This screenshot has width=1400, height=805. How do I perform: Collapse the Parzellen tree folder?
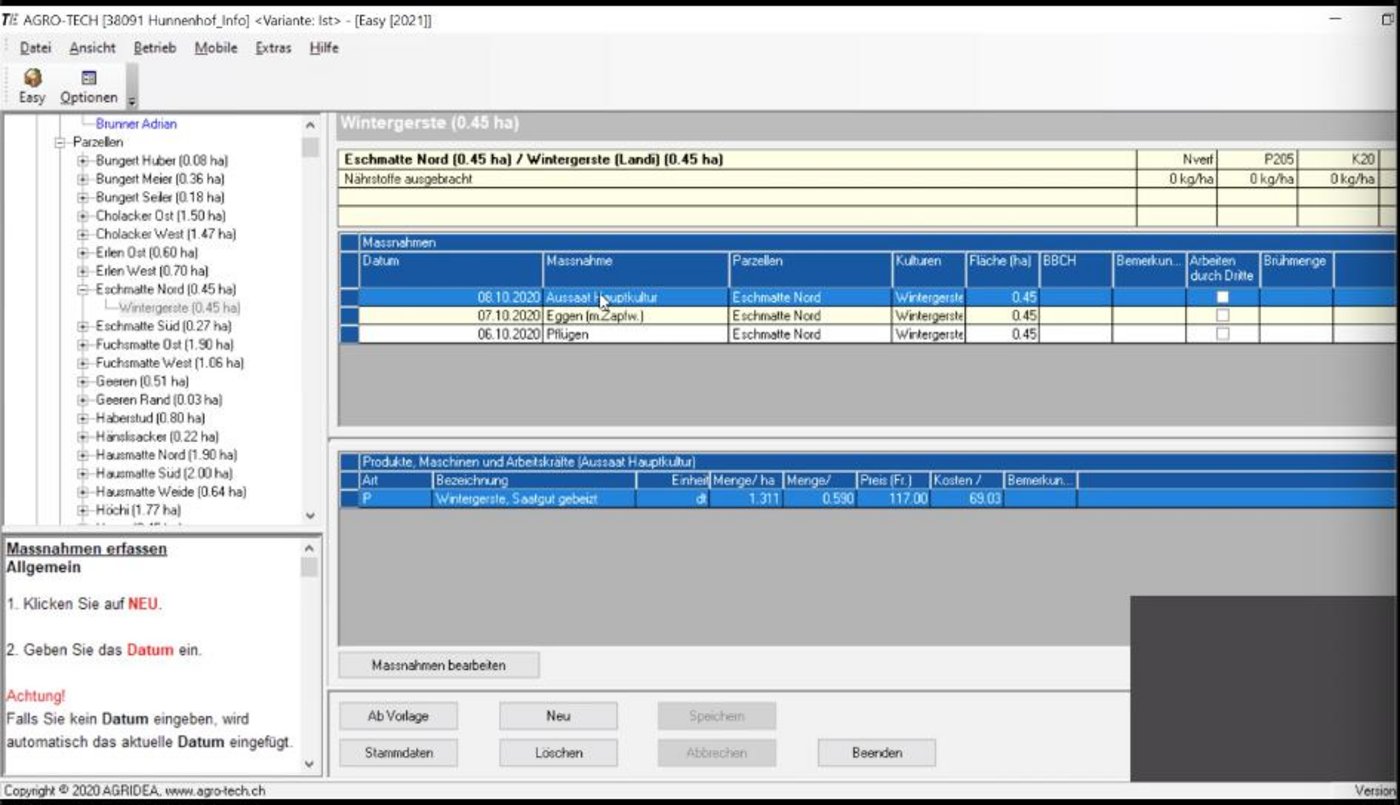tap(60, 143)
